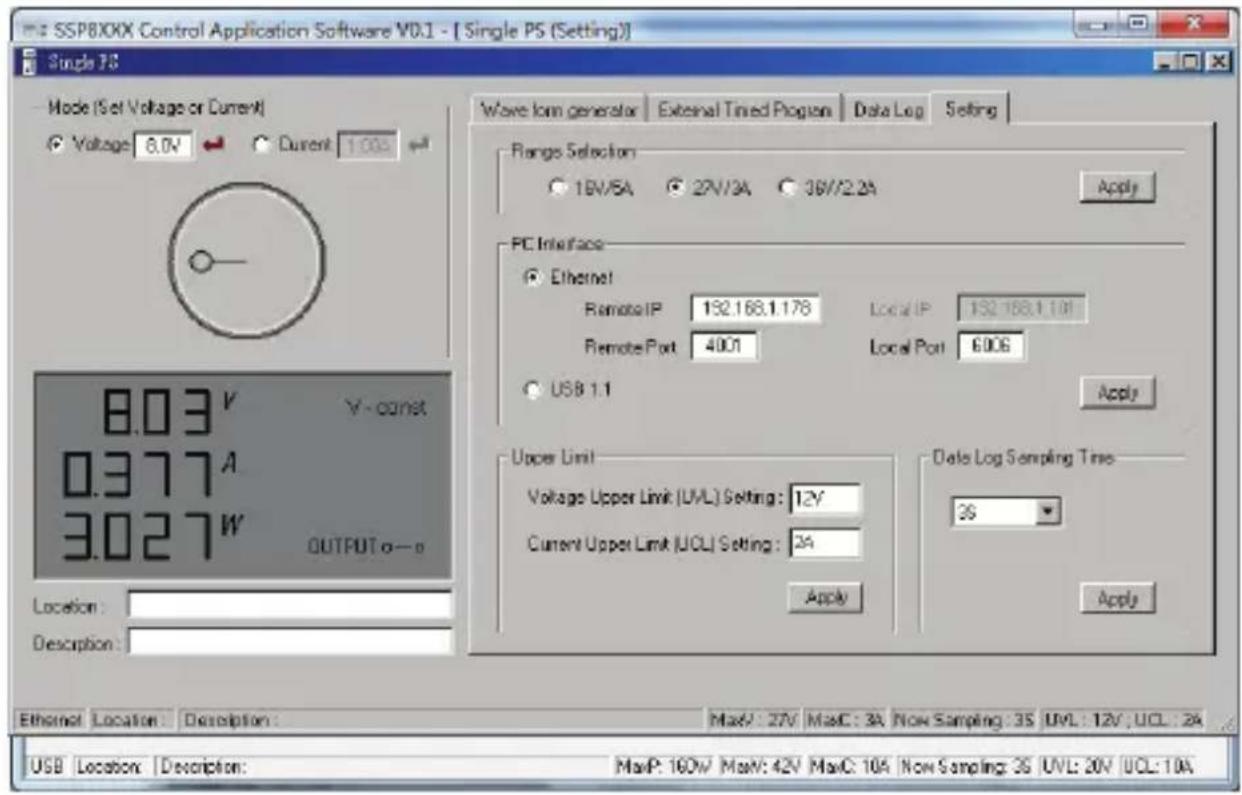Image resolution: width=1242 pixels, height=795 pixels.
Task: Click the Single PS window icon
Action: click(29, 61)
